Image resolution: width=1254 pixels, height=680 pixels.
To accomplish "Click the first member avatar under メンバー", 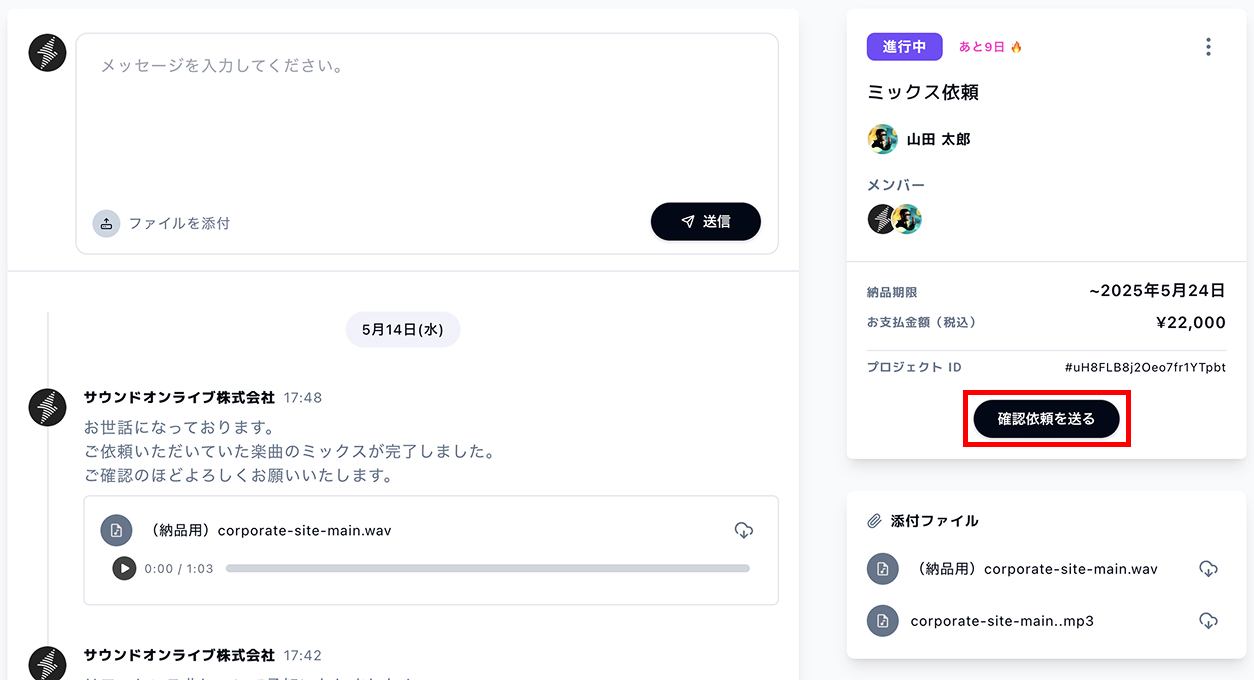I will pos(880,219).
